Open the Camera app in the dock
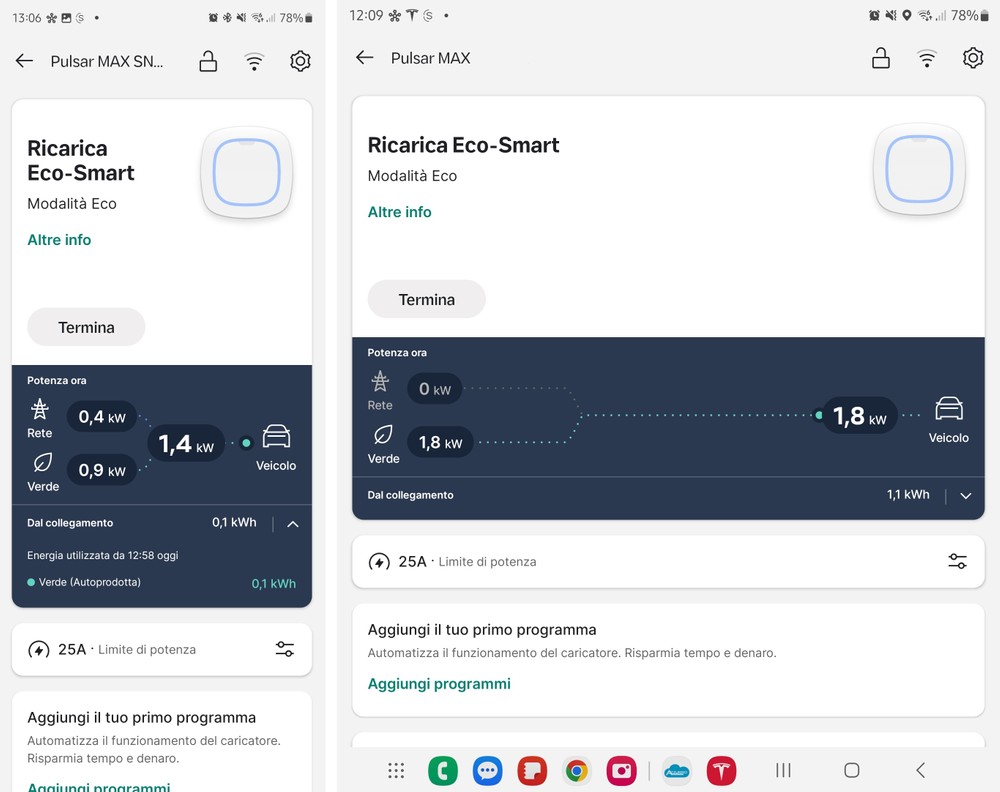1000x792 pixels. (622, 770)
